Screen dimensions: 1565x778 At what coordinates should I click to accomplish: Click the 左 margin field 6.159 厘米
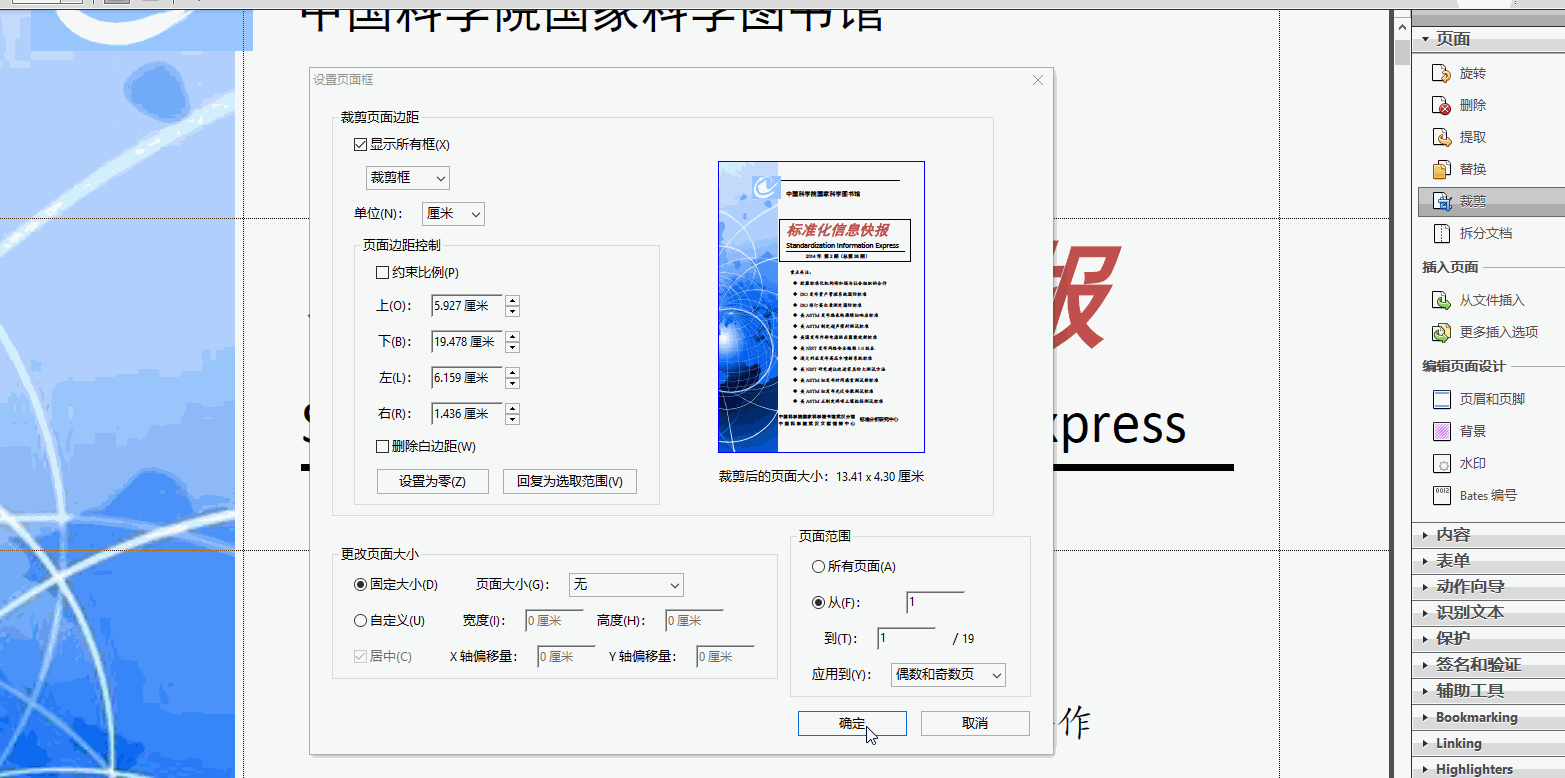point(467,378)
